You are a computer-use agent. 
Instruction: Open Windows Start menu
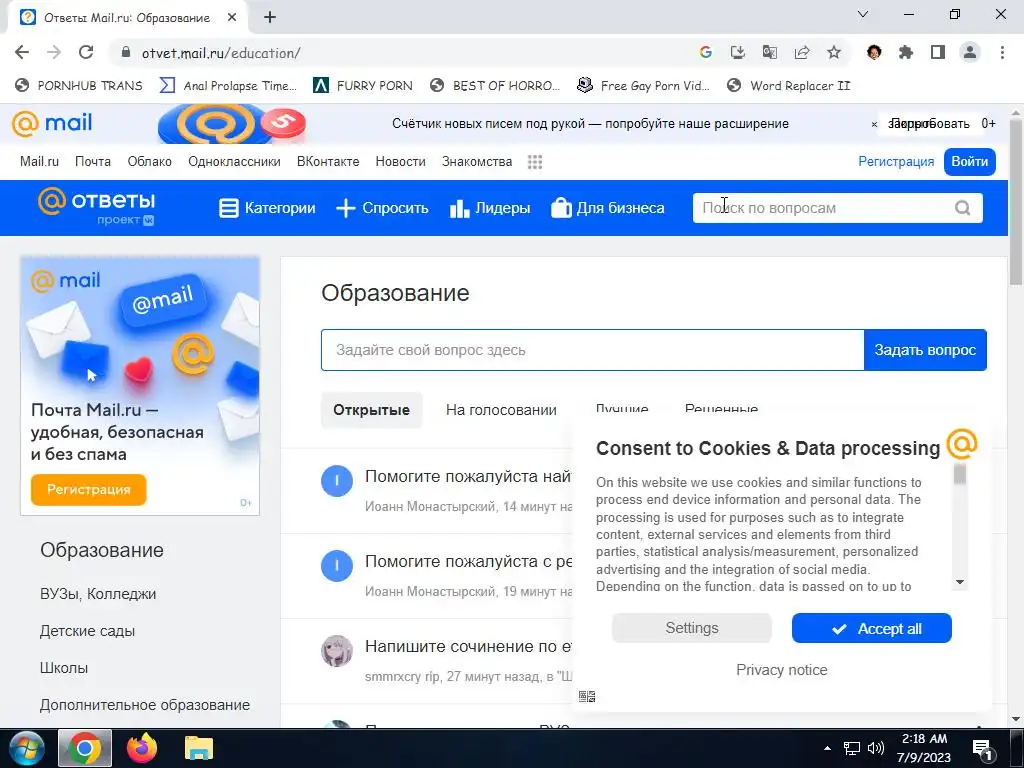[x=25, y=748]
